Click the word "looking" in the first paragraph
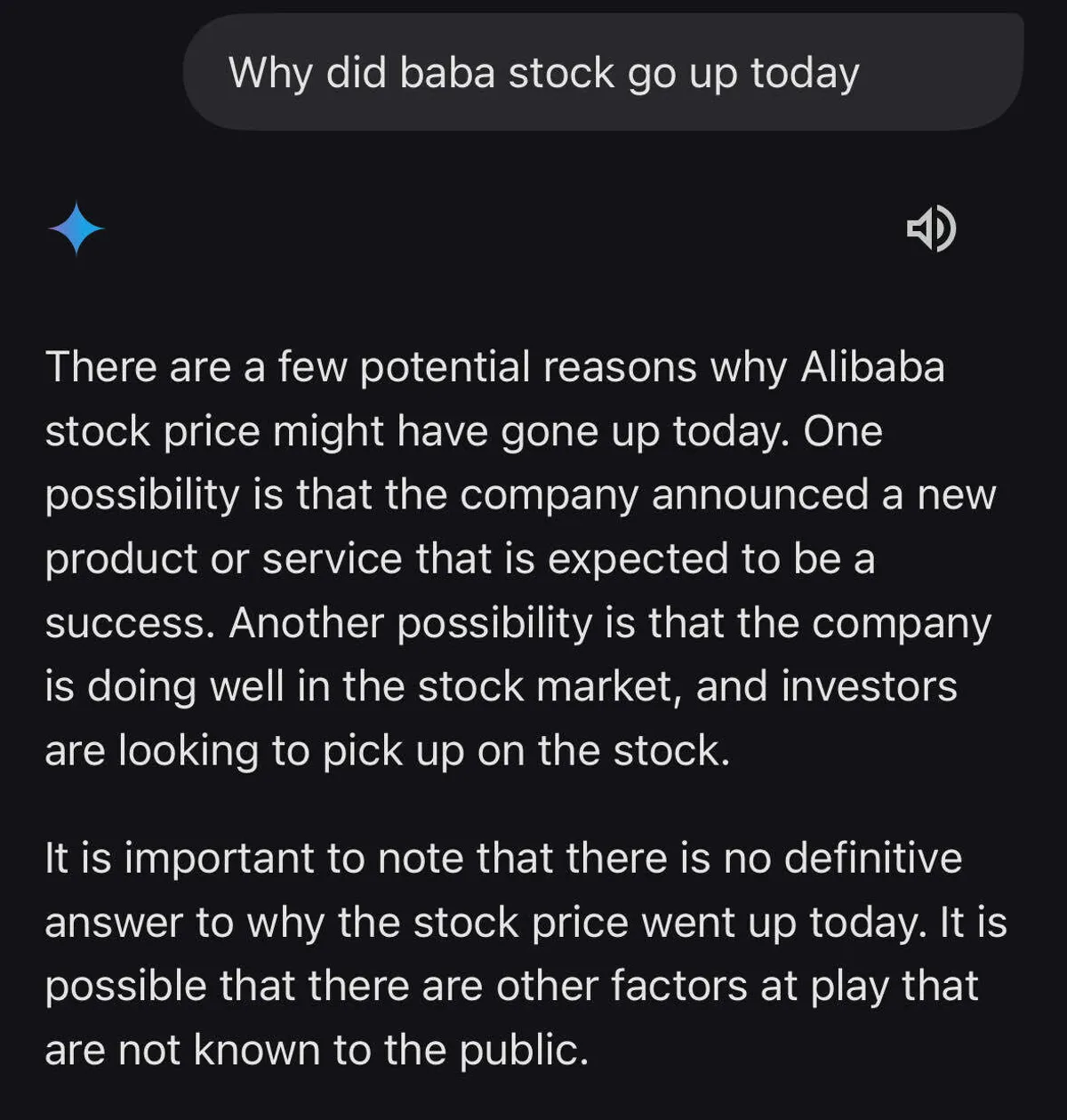The image size is (1067, 1120). pos(188,751)
